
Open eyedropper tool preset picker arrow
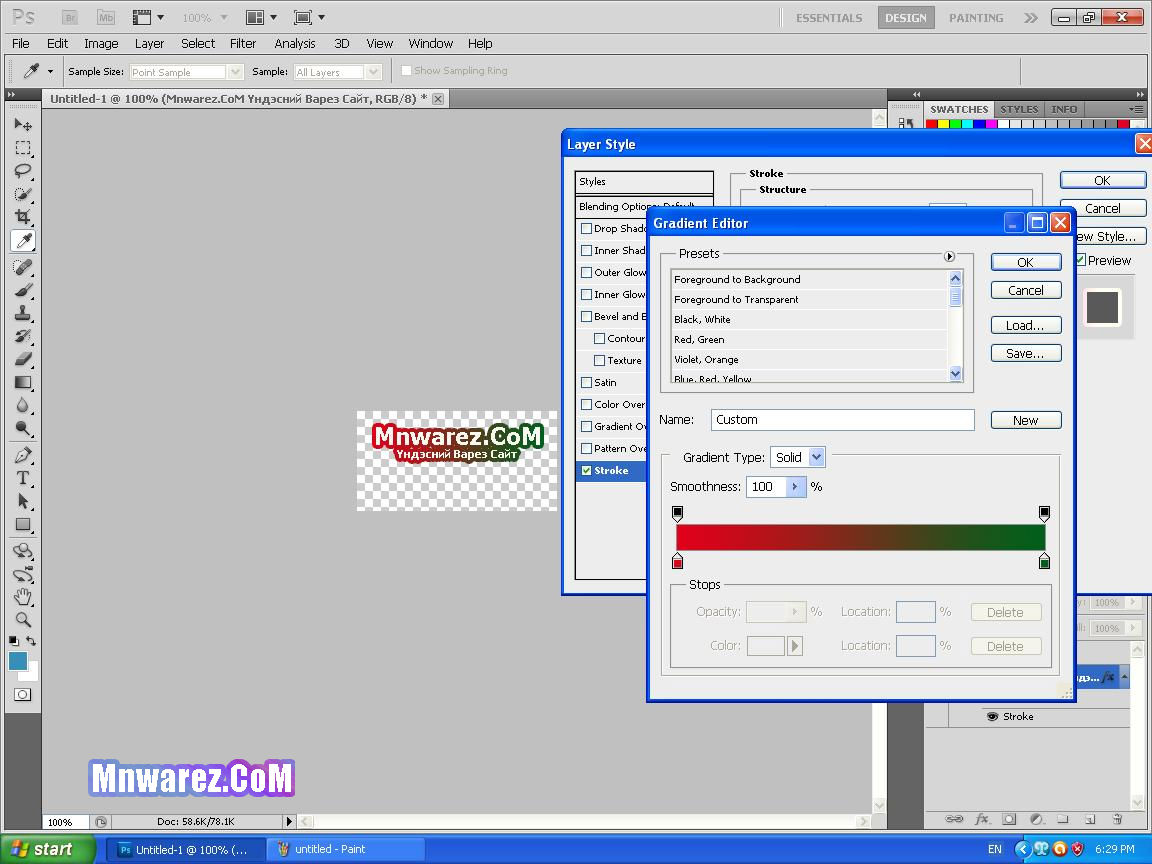tap(50, 72)
